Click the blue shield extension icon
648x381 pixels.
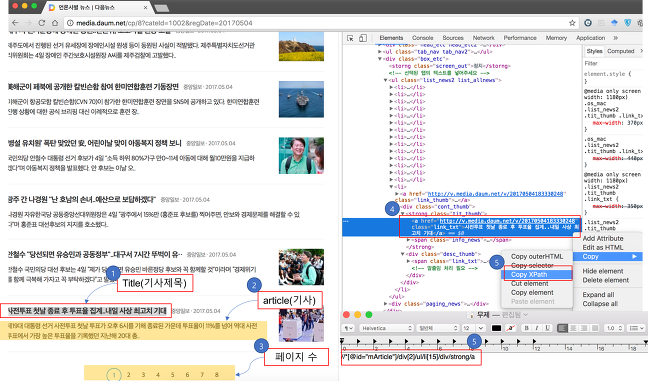[628, 23]
